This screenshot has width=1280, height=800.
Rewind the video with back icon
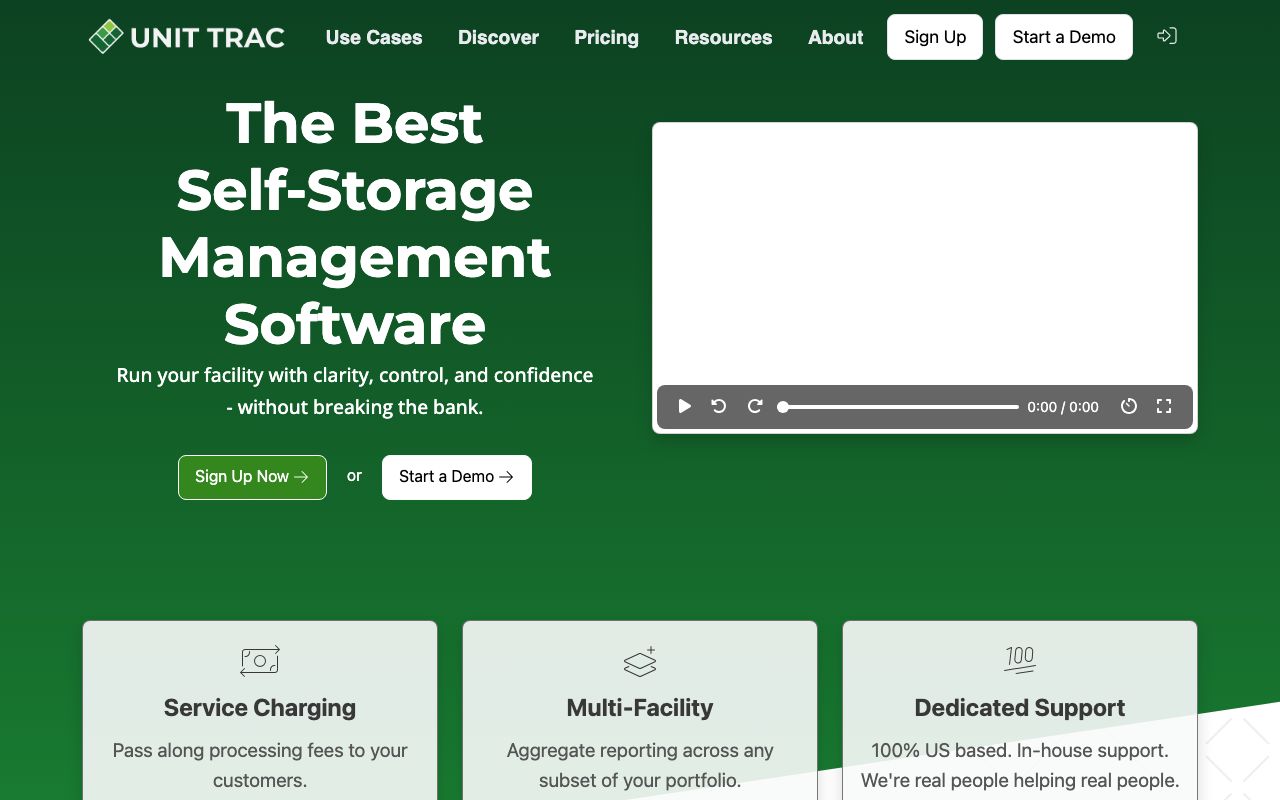(x=719, y=406)
